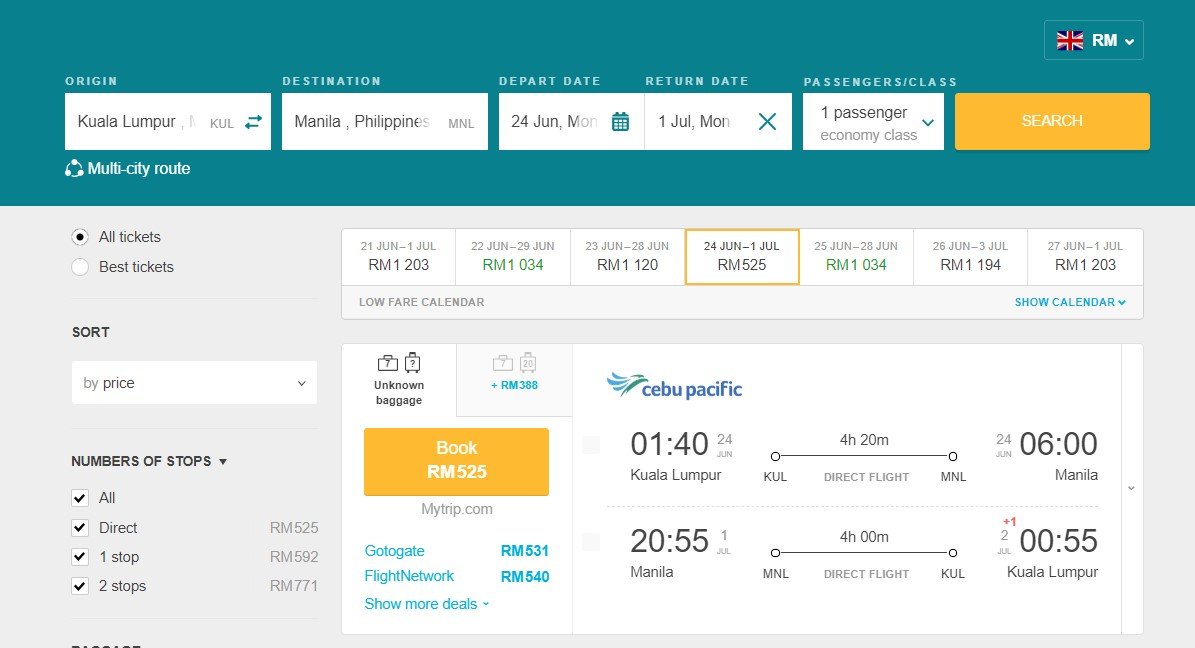1195x648 pixels.
Task: Click the 'RM525' Direct stops price
Action: tap(294, 528)
